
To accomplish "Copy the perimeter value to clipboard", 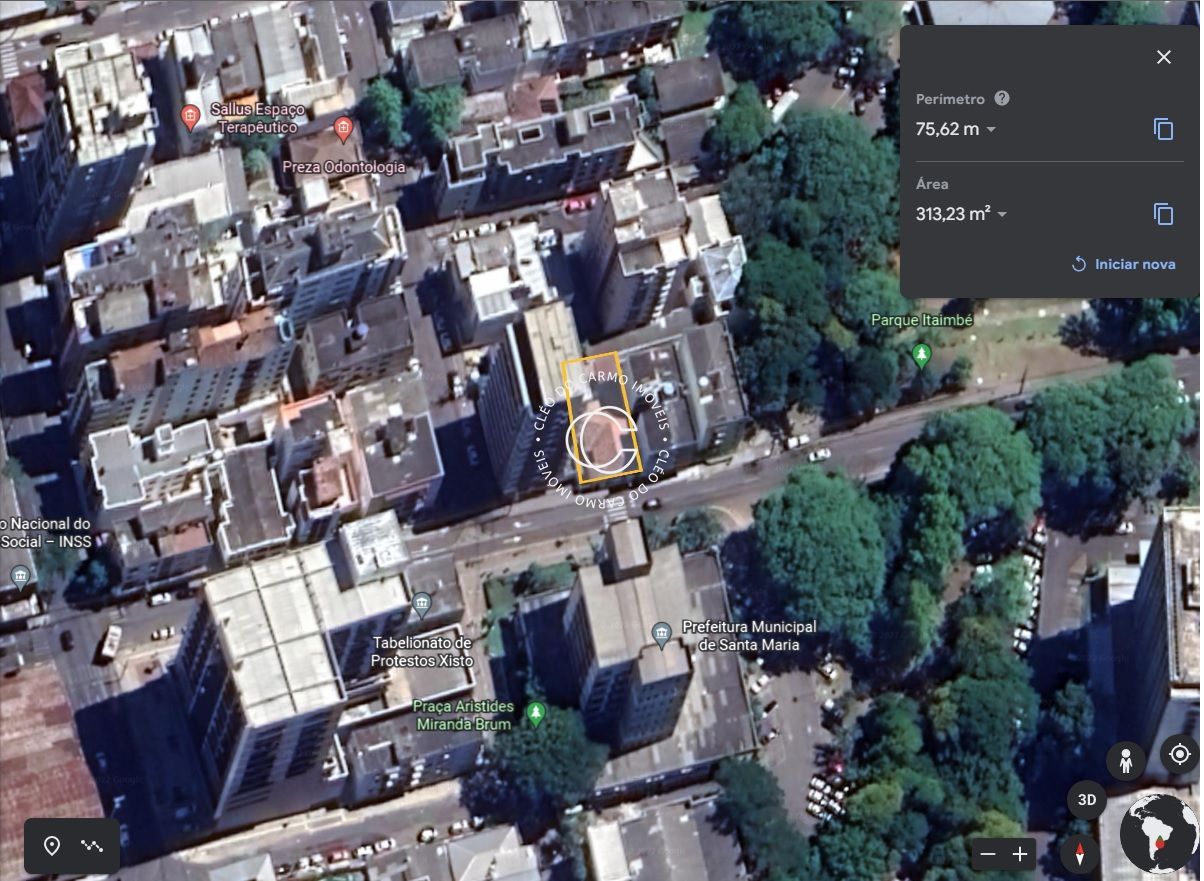I will pos(1163,129).
